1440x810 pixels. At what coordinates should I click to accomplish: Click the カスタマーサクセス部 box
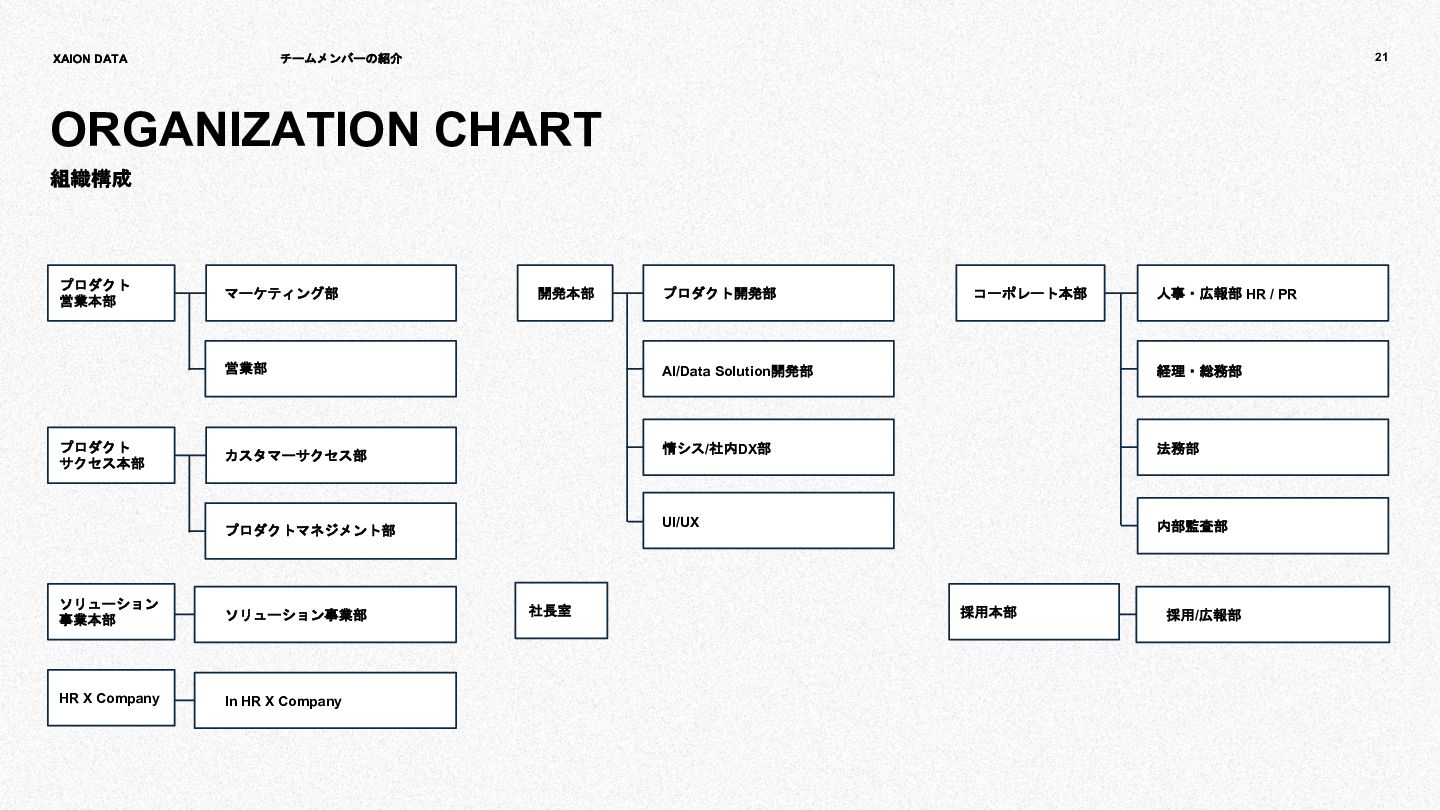tap(331, 455)
